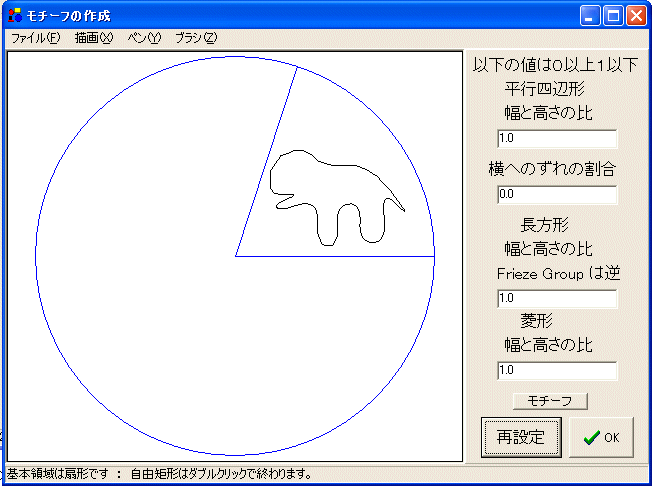652x486 pixels.
Task: Click the 菱形 ratio input field
Action: click(557, 370)
